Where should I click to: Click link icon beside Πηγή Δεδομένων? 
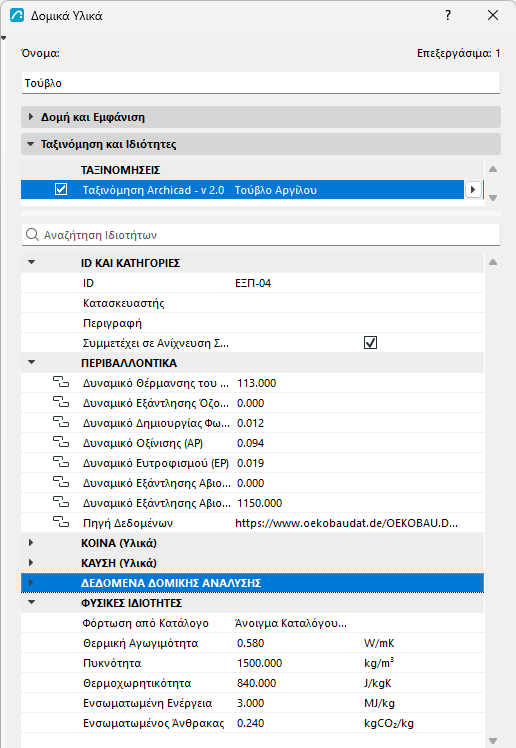[61, 523]
